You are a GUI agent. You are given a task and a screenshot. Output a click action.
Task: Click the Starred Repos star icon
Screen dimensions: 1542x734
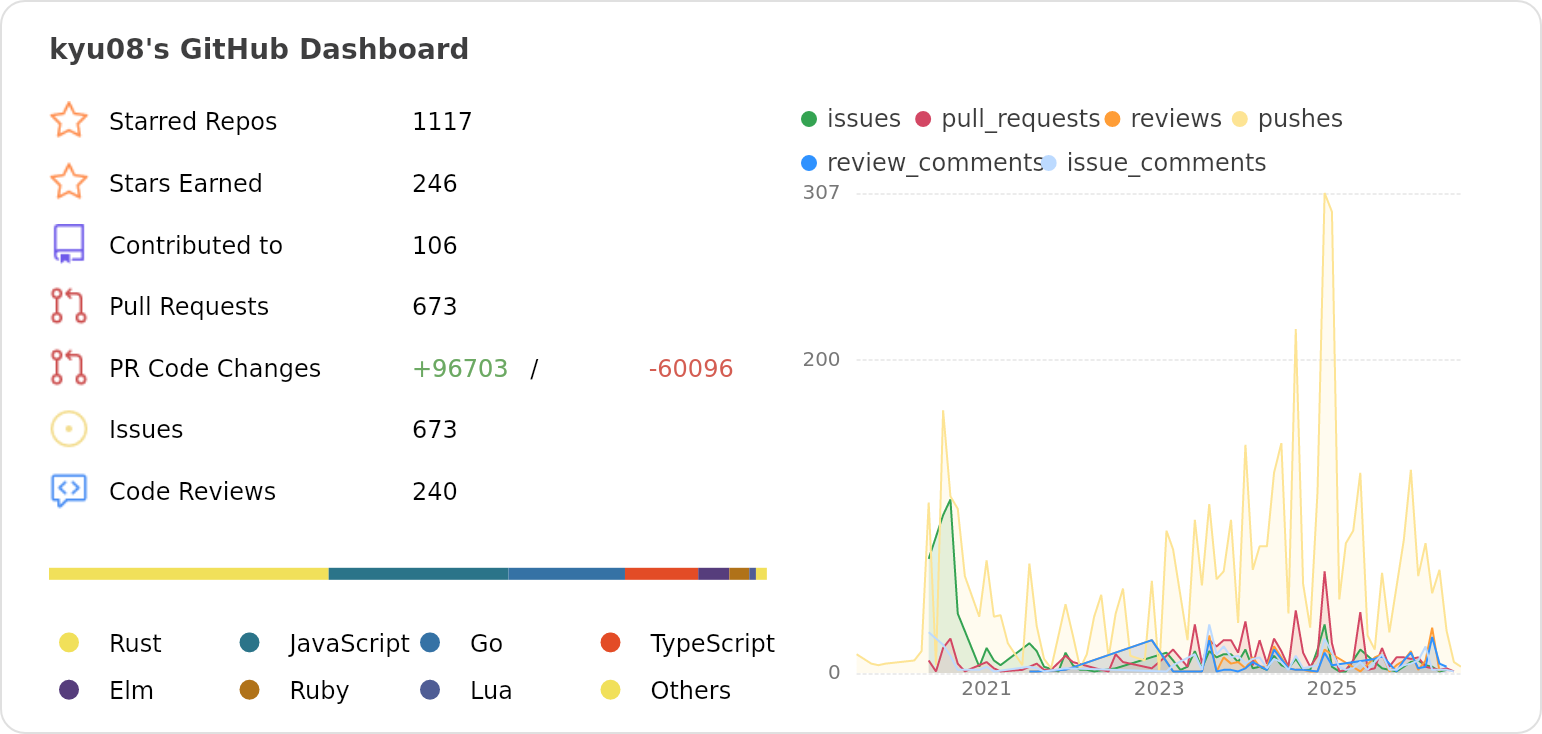coord(69,120)
